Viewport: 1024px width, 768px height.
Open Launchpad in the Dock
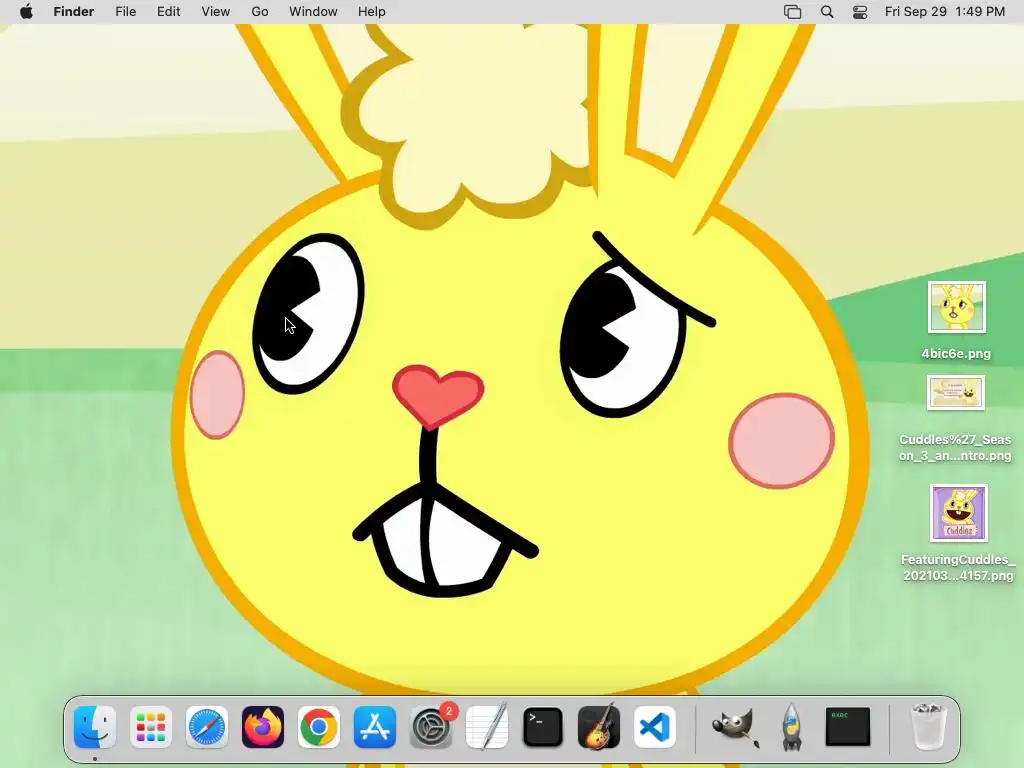[x=151, y=727]
